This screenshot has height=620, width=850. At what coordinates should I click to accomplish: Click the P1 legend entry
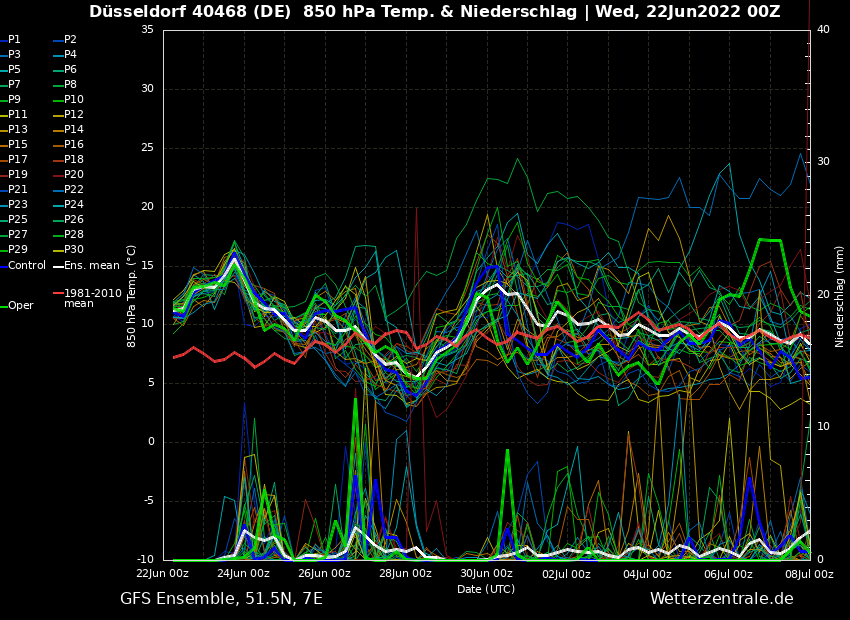[14, 40]
